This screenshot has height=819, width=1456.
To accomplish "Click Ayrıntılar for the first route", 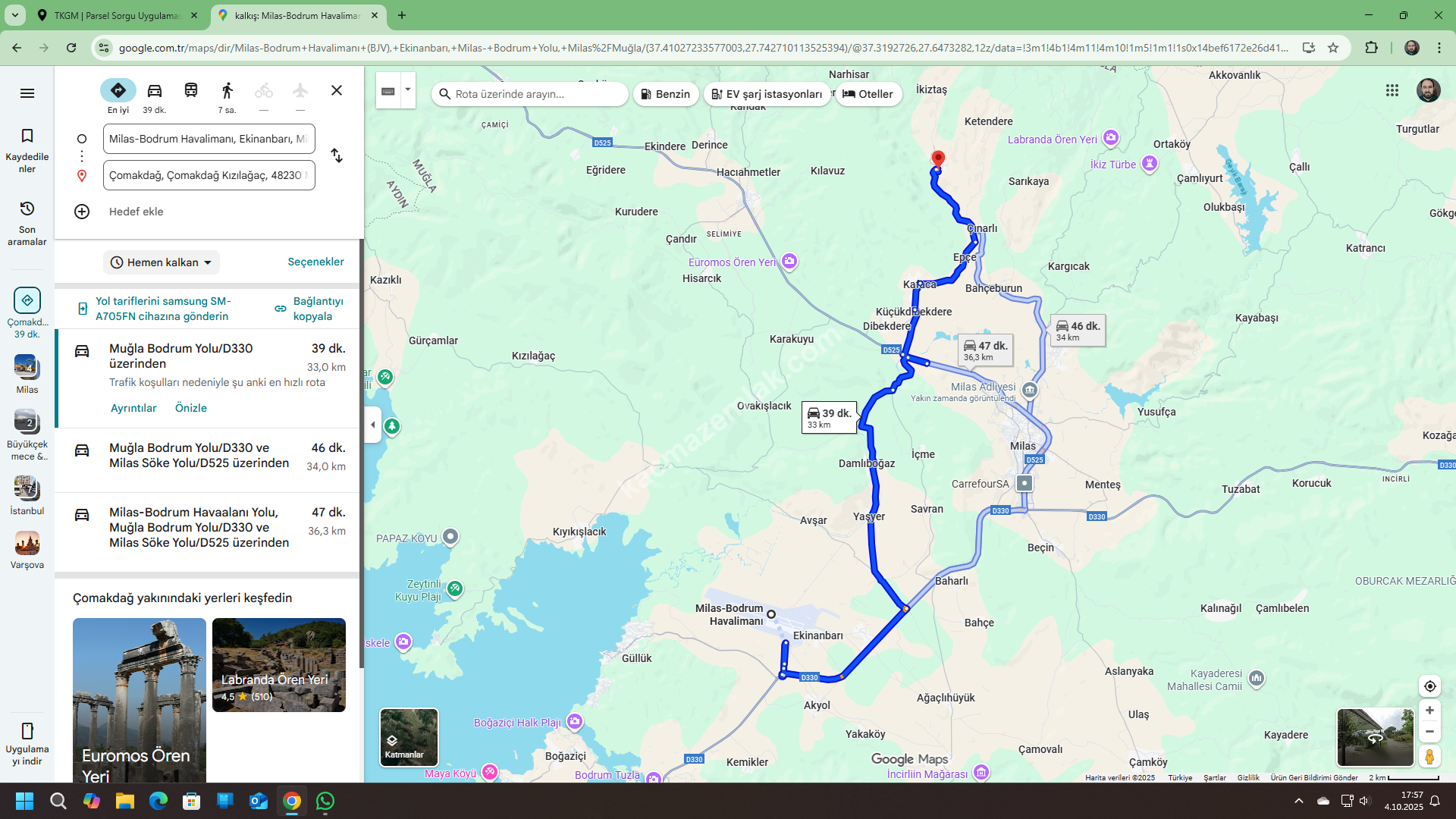I will (x=133, y=408).
